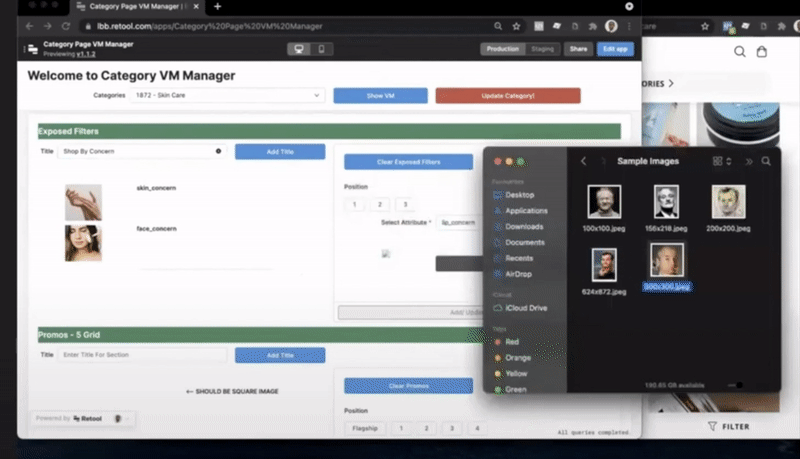Change Finder view mode dropdown
This screenshot has height=459, width=800.
(x=722, y=161)
